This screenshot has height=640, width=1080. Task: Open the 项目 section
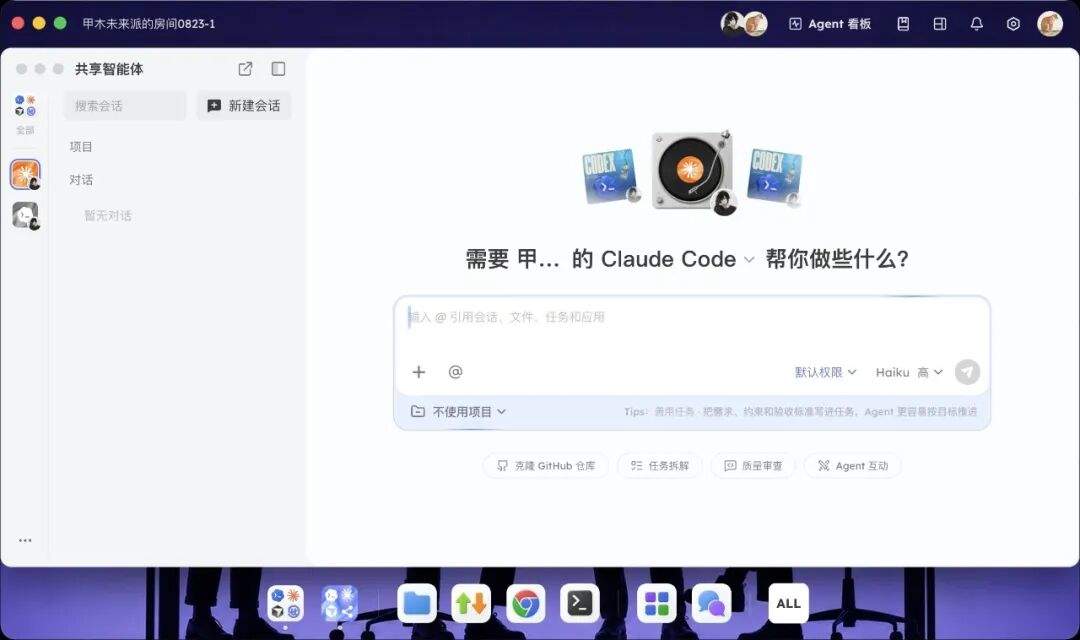pyautogui.click(x=81, y=147)
